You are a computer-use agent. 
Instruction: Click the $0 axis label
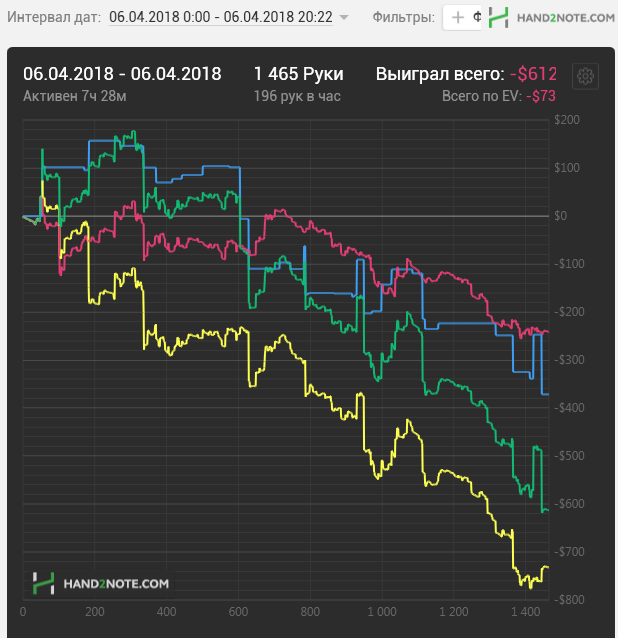coord(560,216)
